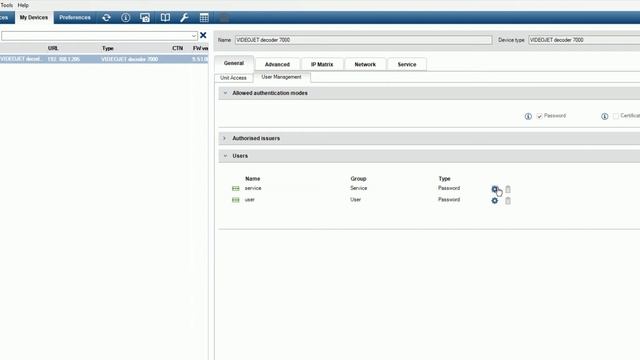640x360 pixels.
Task: Click the key icon beside user row
Action: (236, 200)
